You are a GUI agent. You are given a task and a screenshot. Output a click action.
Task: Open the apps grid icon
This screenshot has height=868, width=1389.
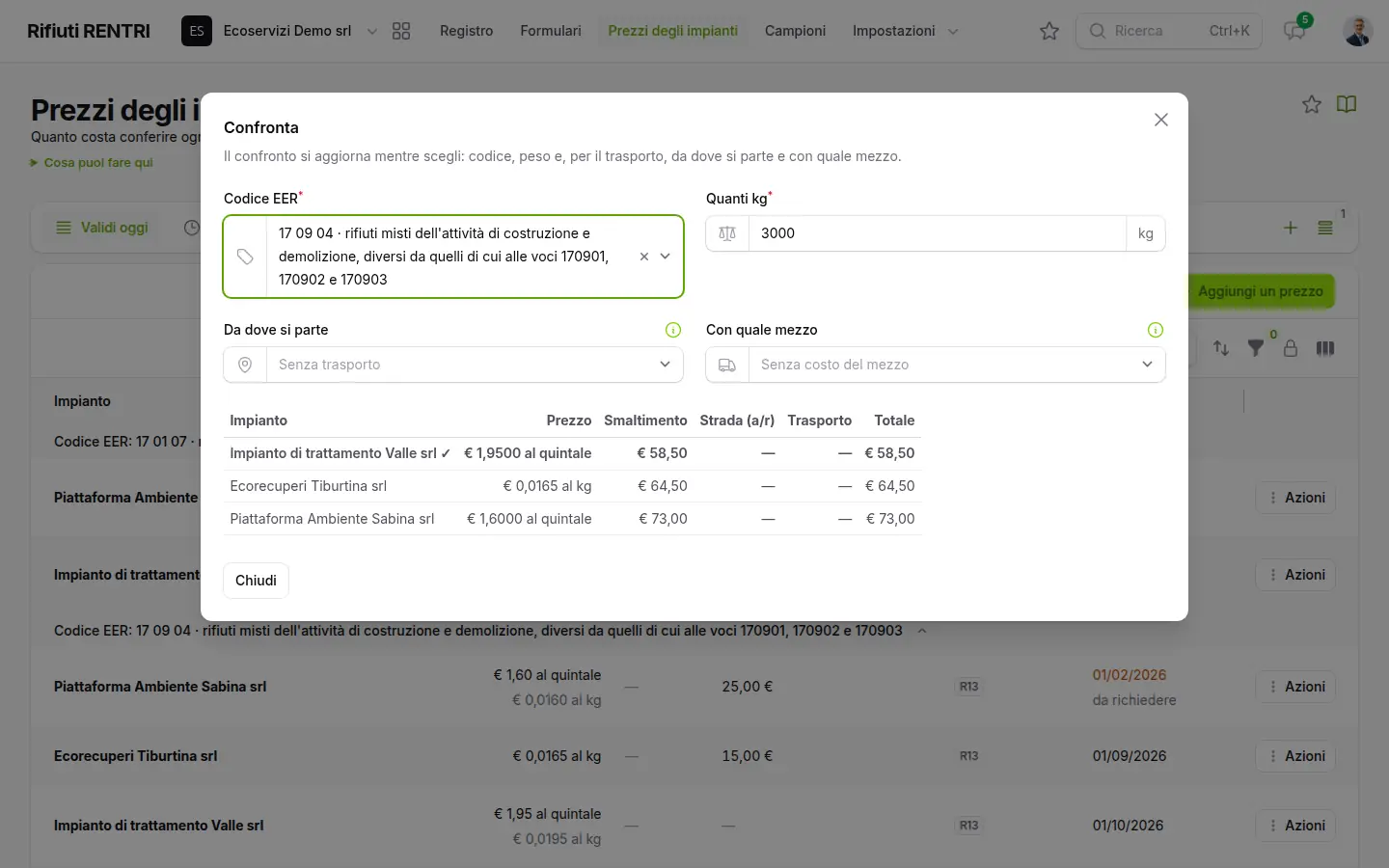(x=401, y=31)
